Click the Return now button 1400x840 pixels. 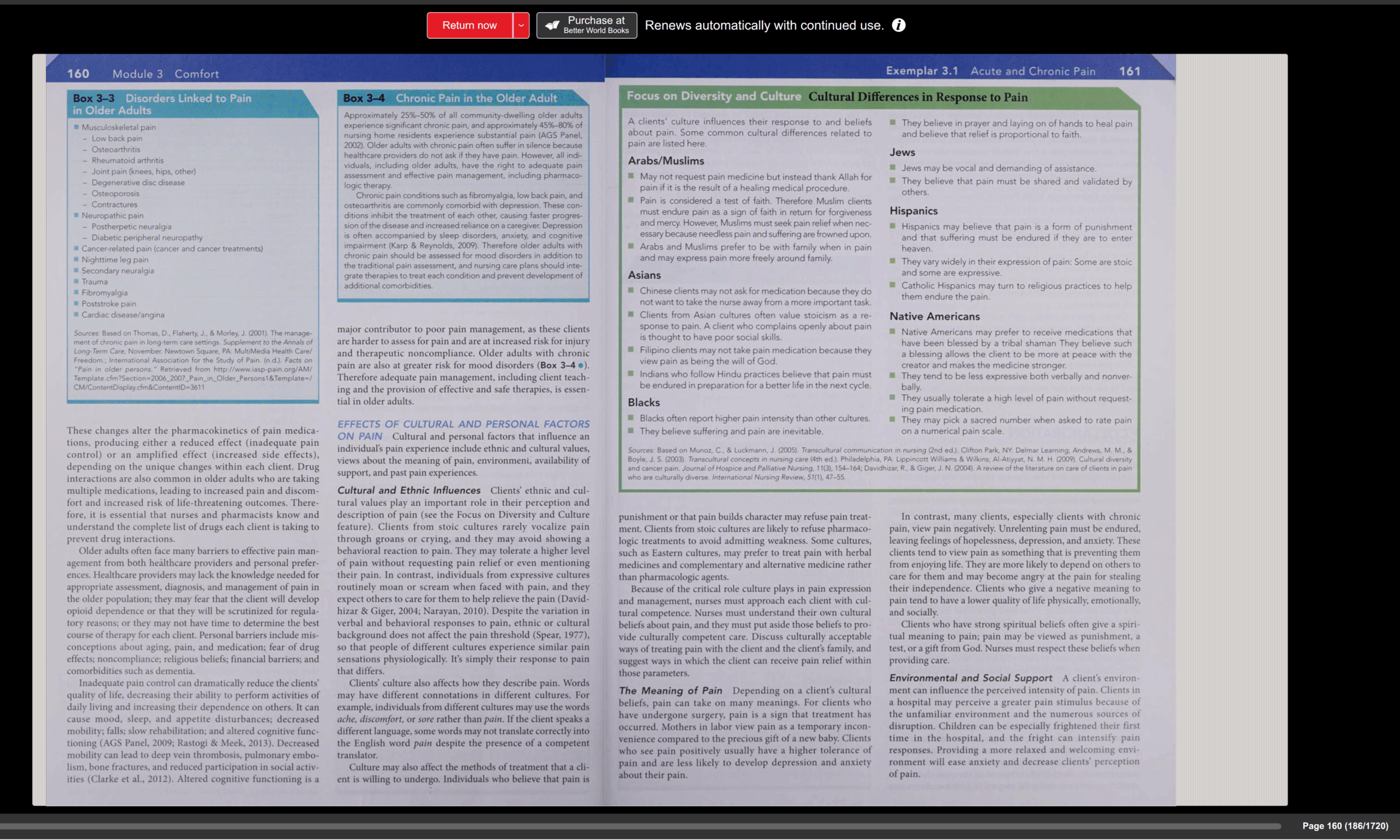pyautogui.click(x=469, y=26)
